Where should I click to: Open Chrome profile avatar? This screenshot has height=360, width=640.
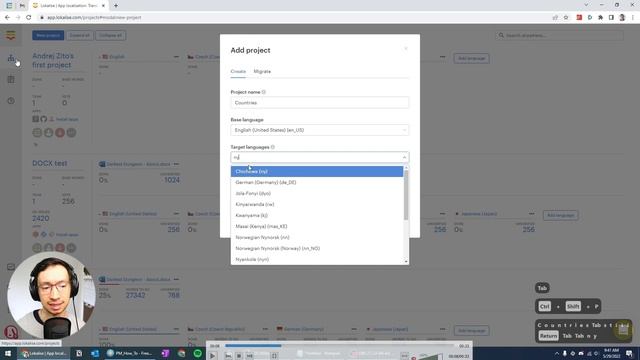click(622, 18)
